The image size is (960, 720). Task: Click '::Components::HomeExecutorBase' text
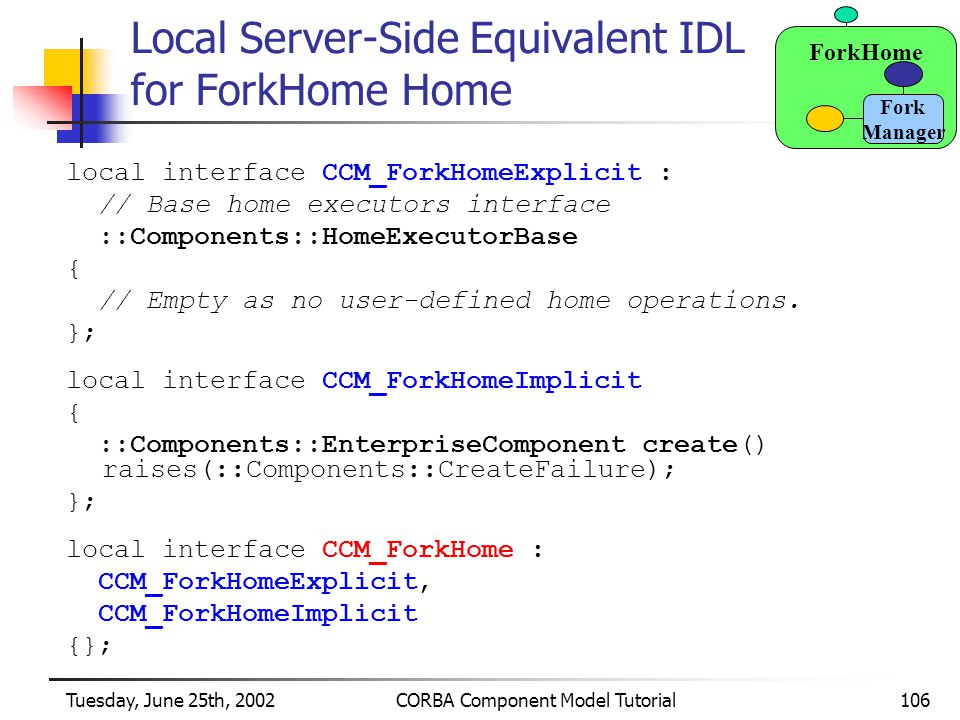(x=339, y=236)
